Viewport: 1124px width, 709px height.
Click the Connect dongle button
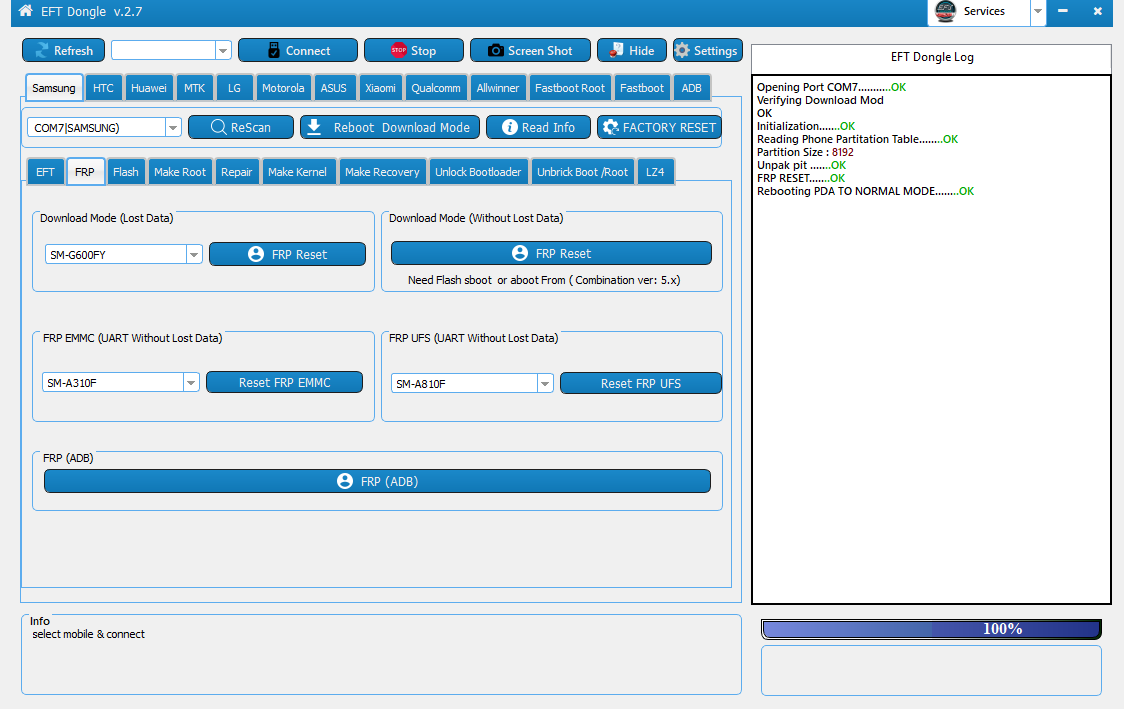point(297,50)
